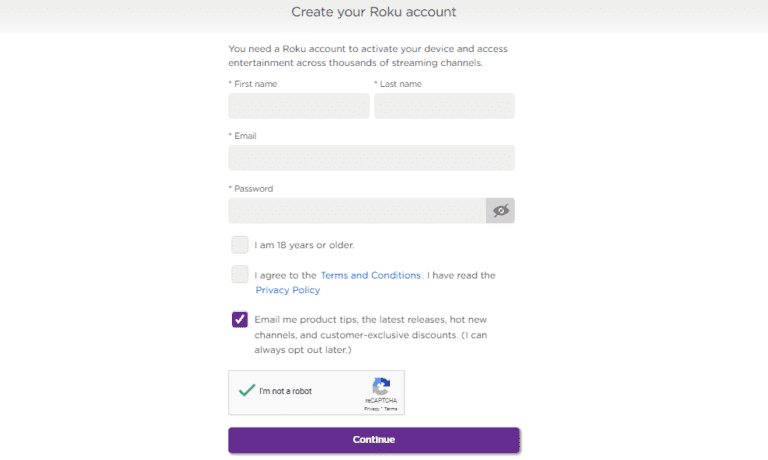Screen dimensions: 768x460
Task: Click into the Email input field
Action: [371, 158]
